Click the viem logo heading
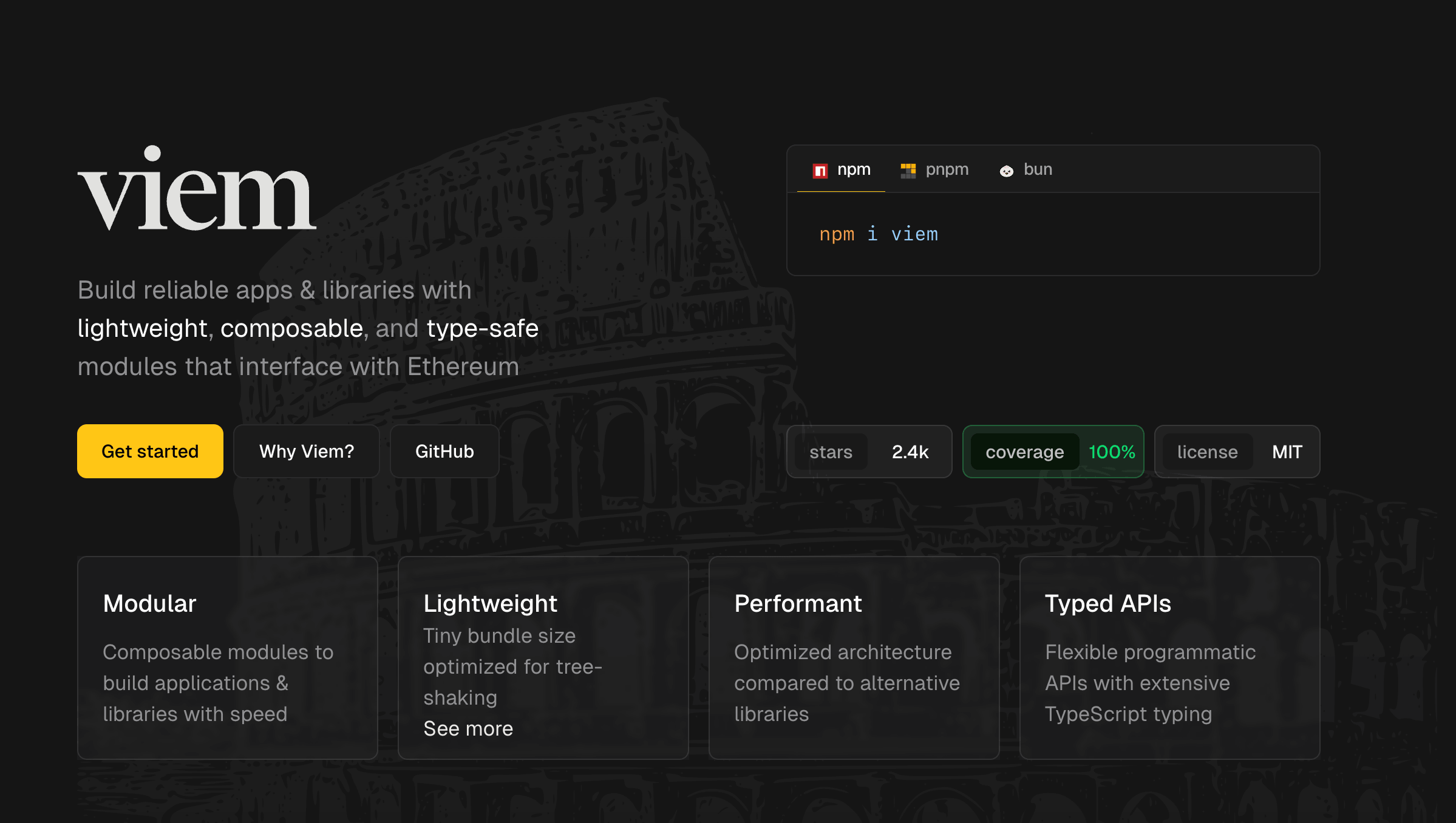 [197, 188]
